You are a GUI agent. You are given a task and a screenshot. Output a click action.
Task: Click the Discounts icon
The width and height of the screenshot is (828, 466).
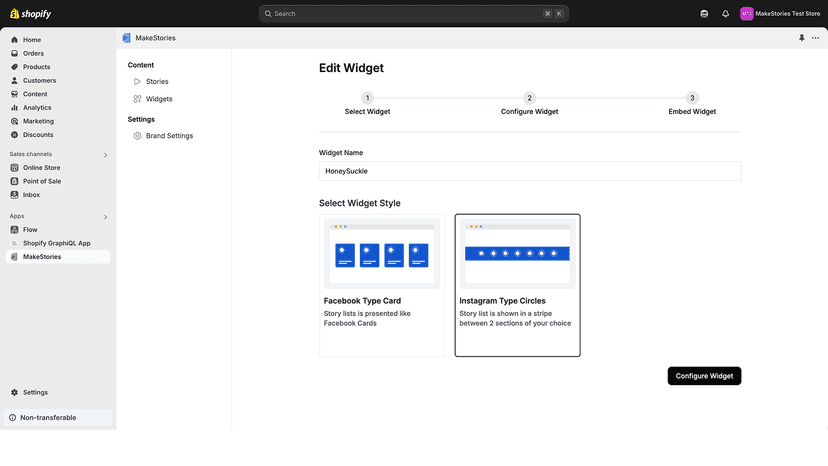[x=14, y=135]
